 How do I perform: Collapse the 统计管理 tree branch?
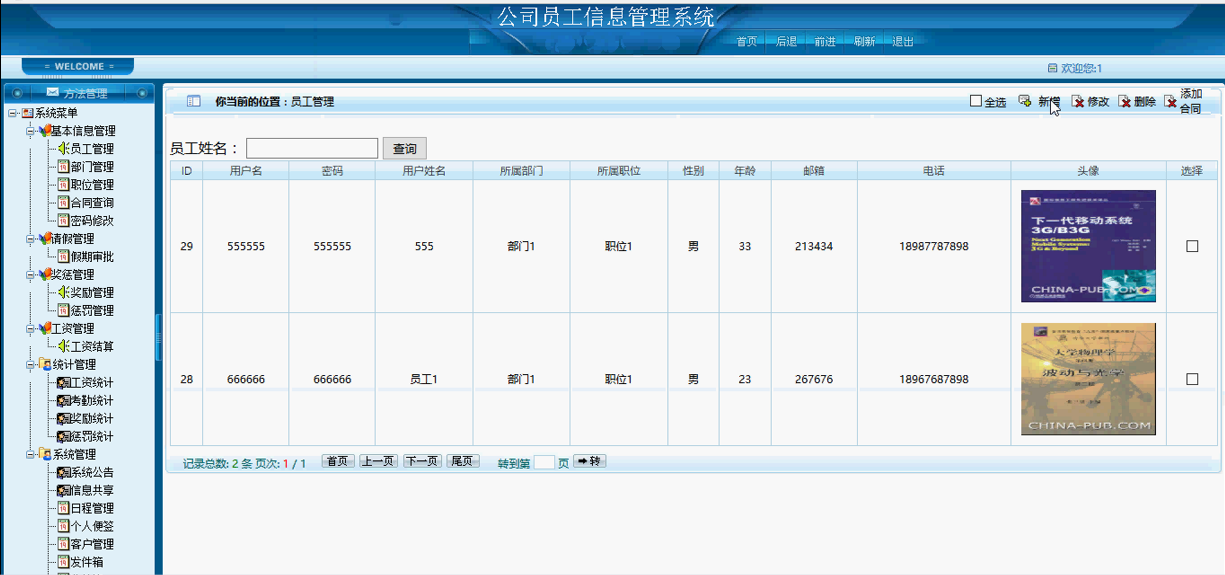coord(30,365)
